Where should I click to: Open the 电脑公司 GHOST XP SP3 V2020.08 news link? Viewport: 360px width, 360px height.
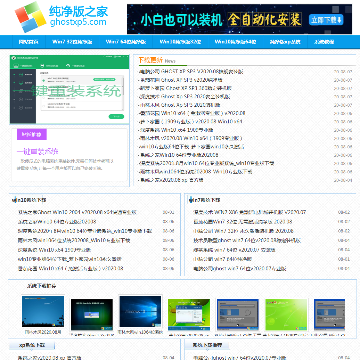click(191, 72)
